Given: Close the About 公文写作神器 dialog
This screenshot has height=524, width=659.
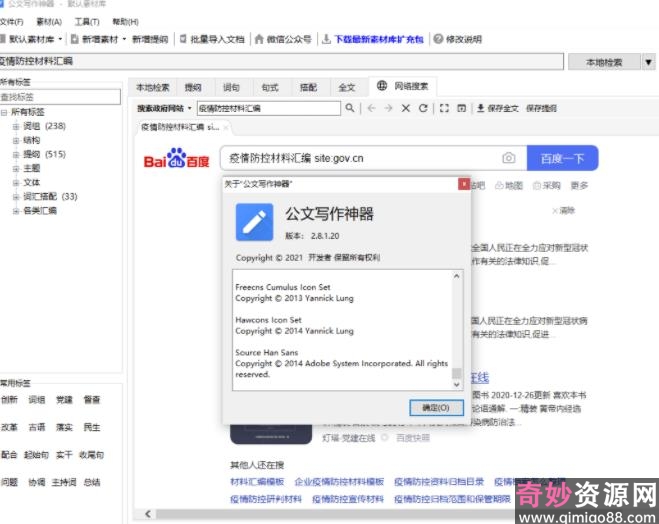Looking at the screenshot, I should click(x=464, y=184).
